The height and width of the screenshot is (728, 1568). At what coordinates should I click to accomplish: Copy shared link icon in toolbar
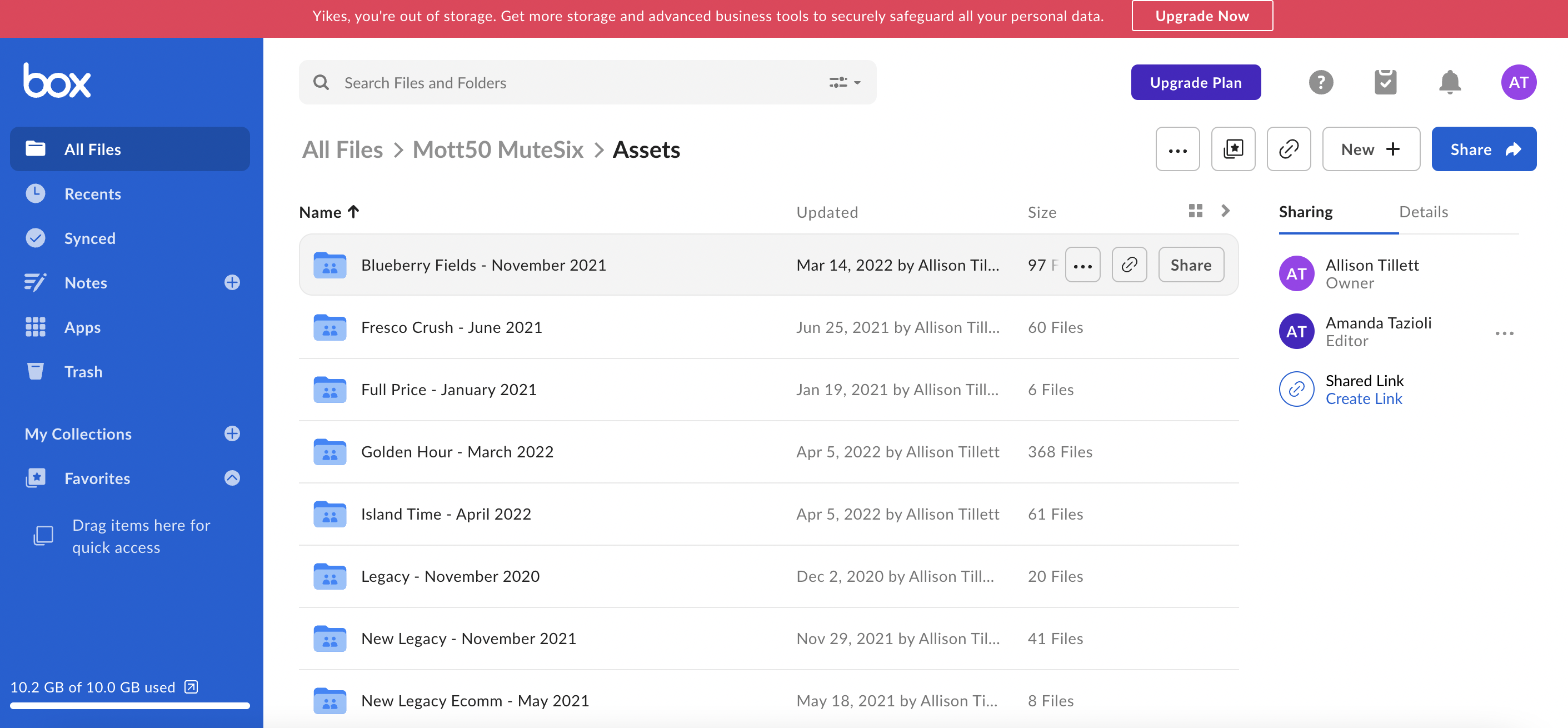tap(1288, 149)
